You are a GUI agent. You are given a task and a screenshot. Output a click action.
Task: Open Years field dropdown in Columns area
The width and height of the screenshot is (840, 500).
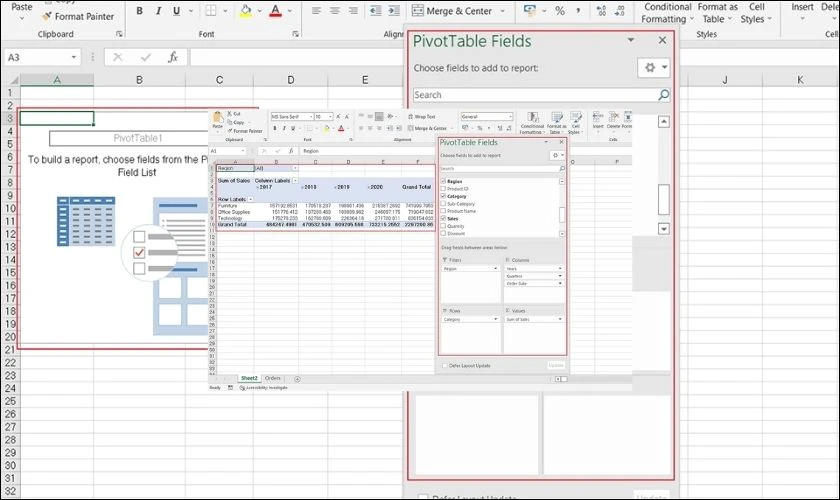560,268
